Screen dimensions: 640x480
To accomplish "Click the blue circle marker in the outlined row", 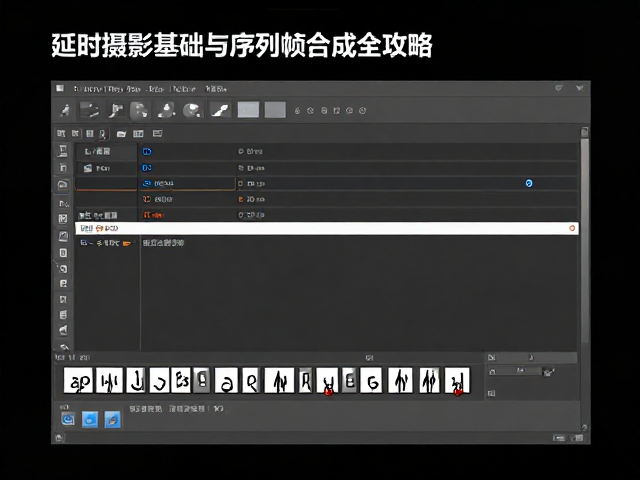I will pos(529,184).
